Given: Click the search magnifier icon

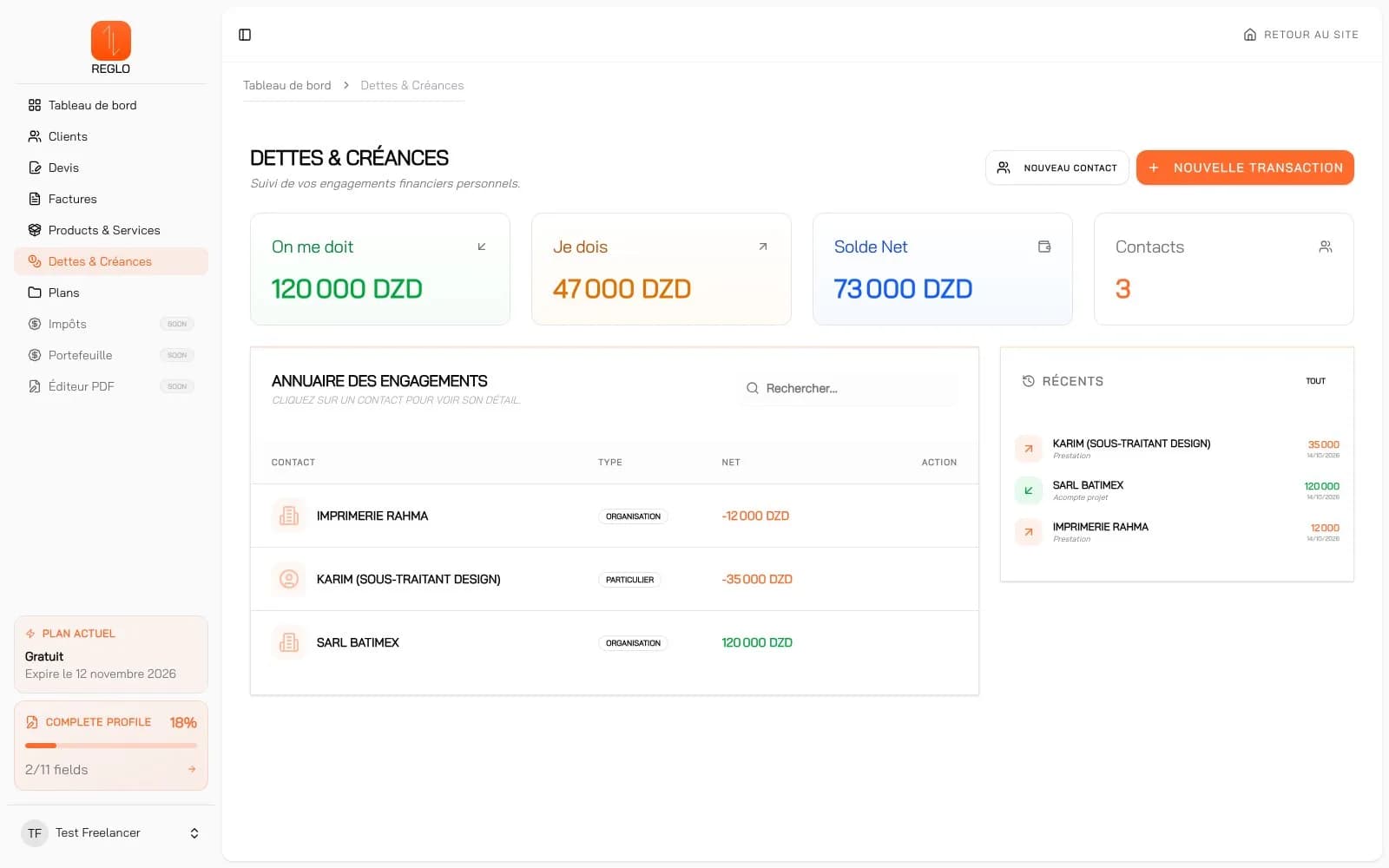Looking at the screenshot, I should (x=753, y=388).
